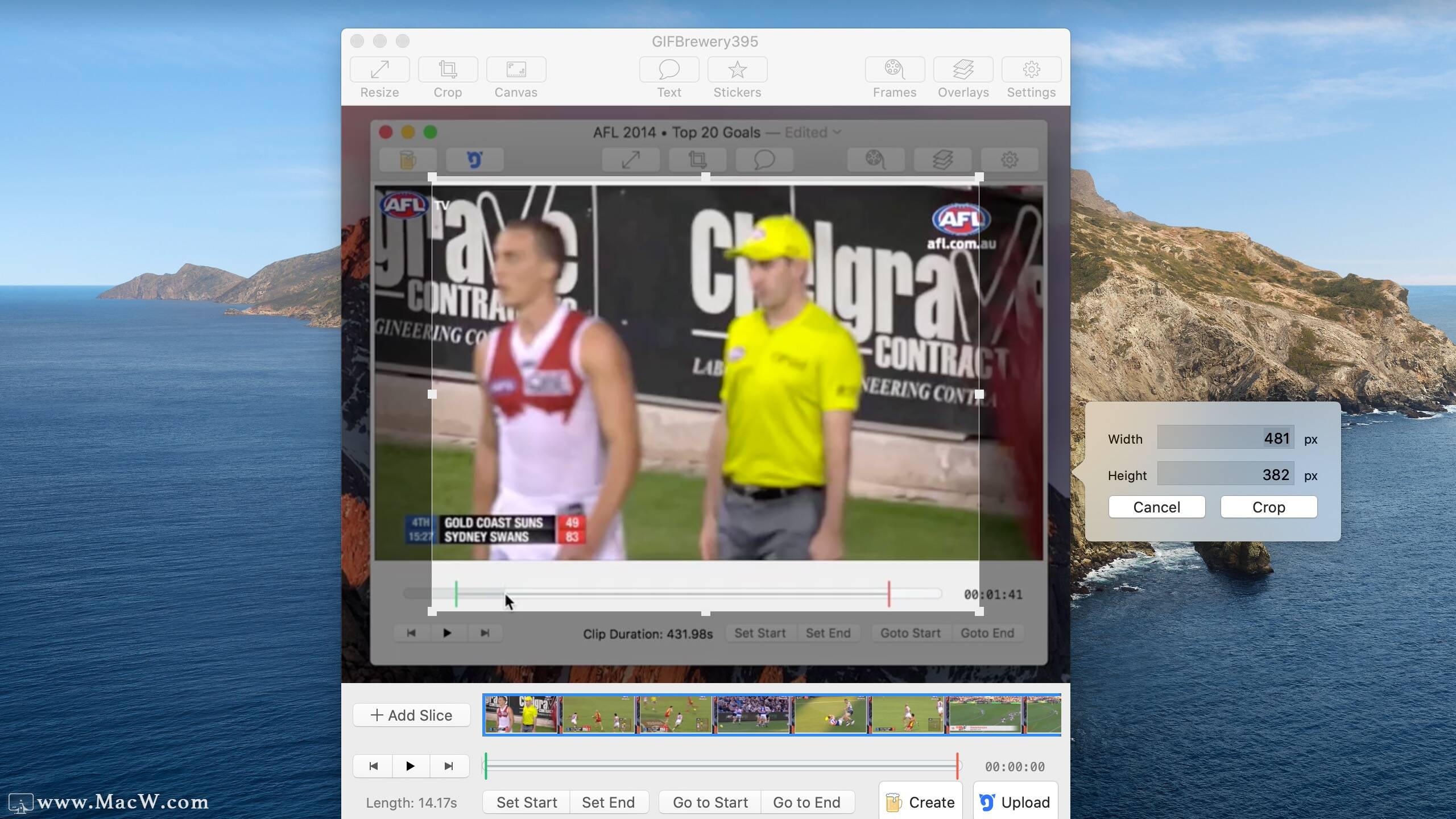1456x819 pixels.
Task: Add a Text overlay
Action: pyautogui.click(x=669, y=69)
